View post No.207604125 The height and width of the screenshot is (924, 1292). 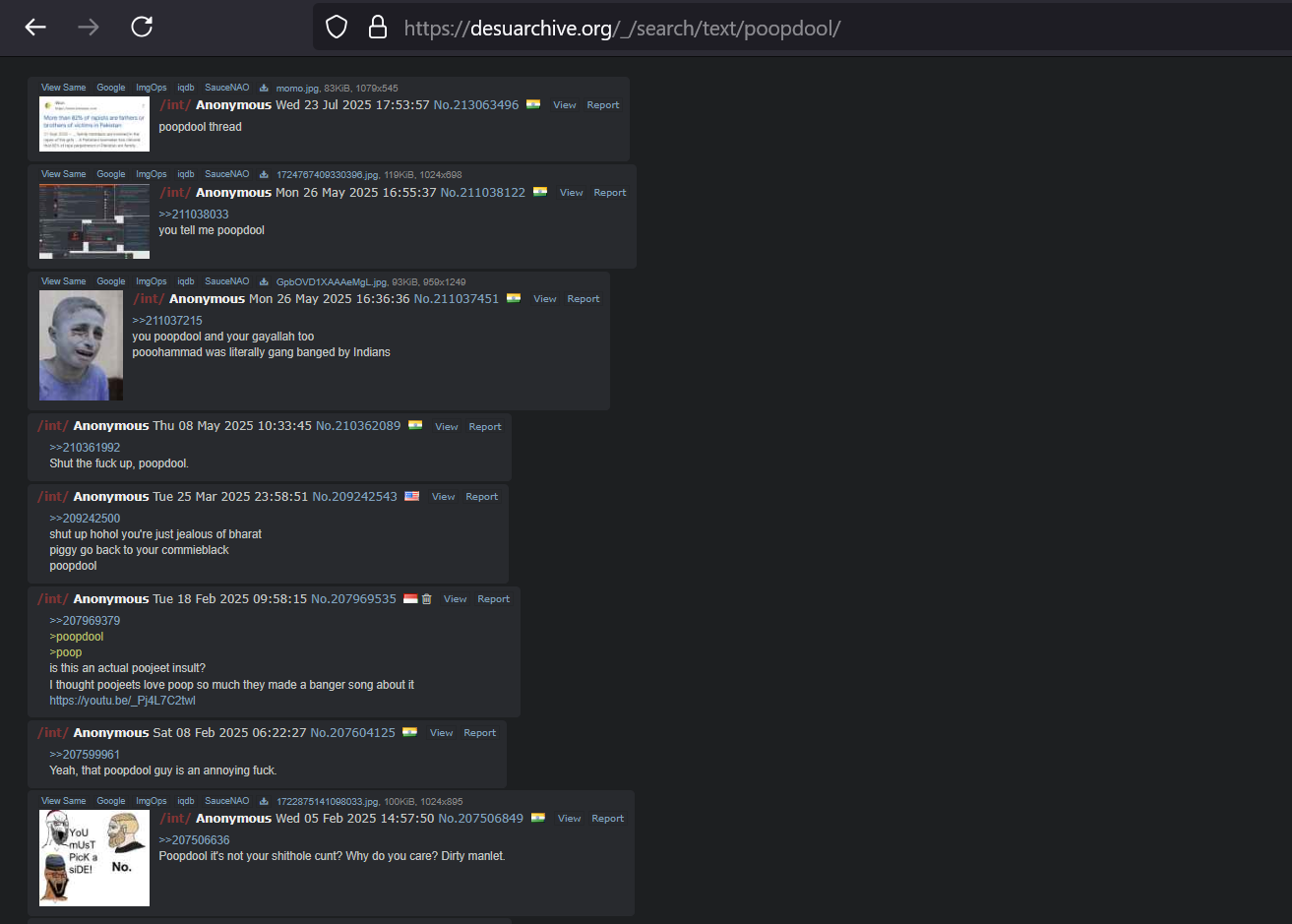point(442,733)
